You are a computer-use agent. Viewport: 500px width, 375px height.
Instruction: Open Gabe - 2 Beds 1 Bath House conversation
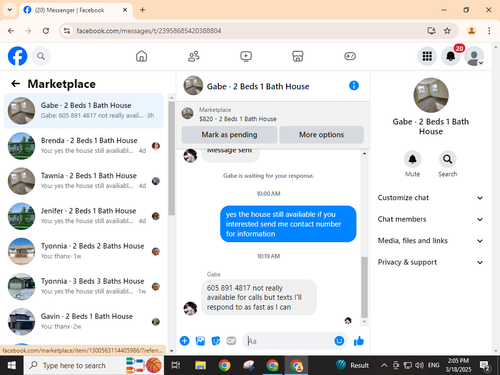click(84, 111)
